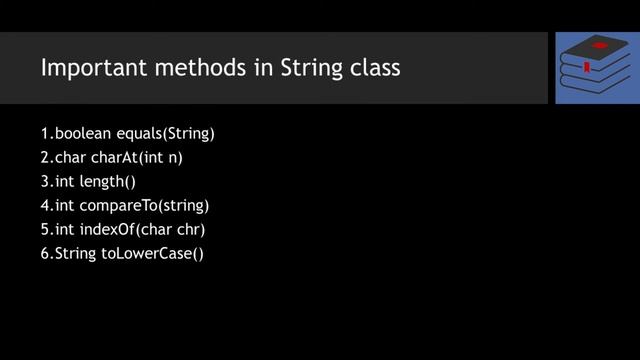The width and height of the screenshot is (640, 360).
Task: Click the 'int n' parameter in charAt line
Action: (x=161, y=158)
